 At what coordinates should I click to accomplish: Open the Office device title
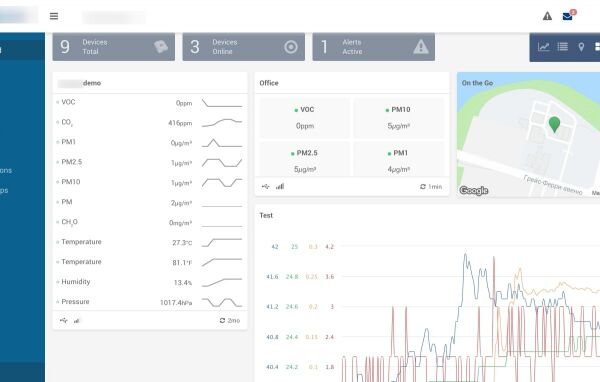[x=269, y=83]
